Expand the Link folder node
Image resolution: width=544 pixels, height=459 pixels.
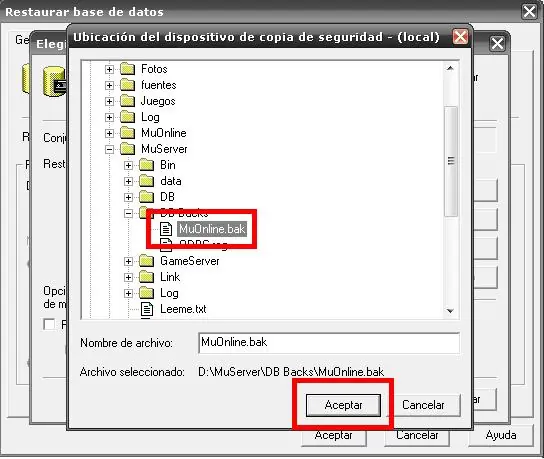128,277
